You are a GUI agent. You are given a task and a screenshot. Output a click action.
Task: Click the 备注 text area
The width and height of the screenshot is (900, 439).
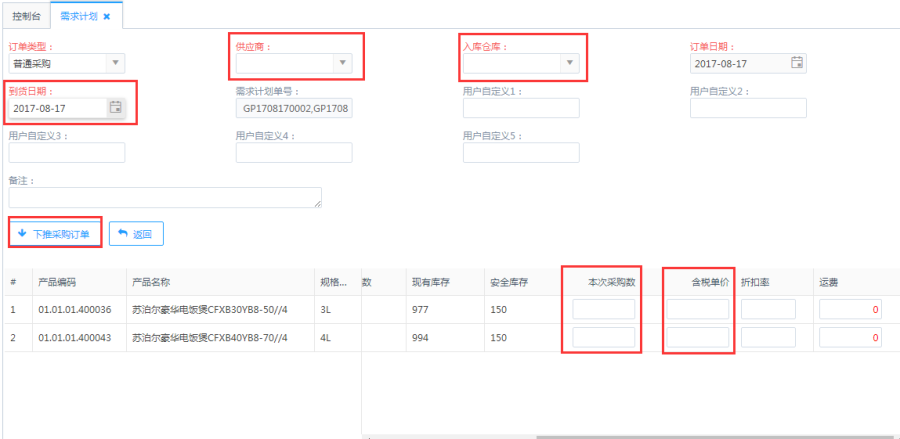tap(165, 197)
